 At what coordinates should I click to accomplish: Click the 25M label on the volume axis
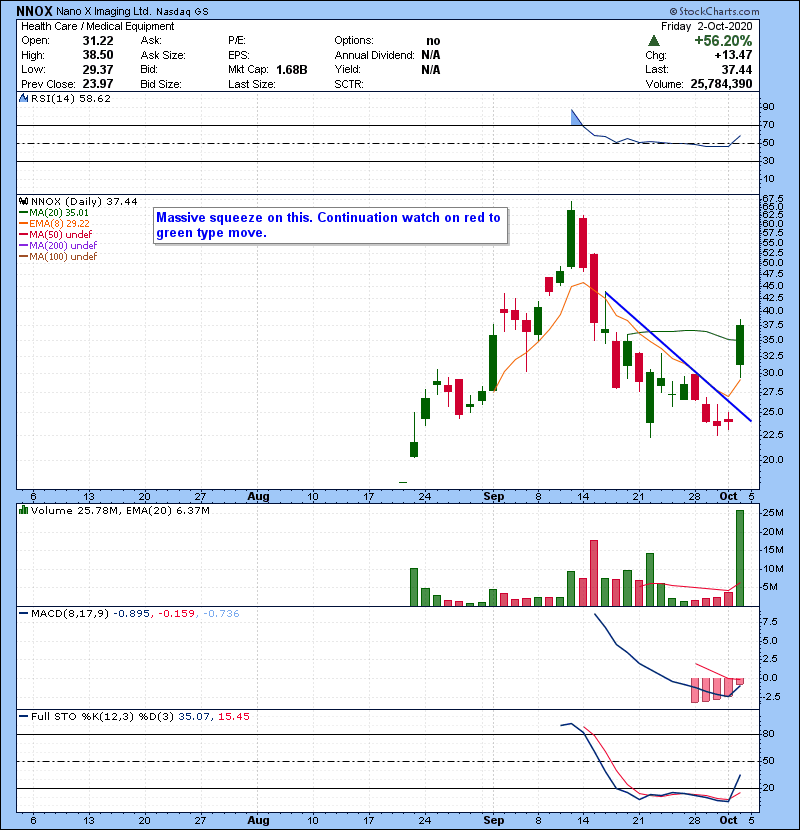click(x=772, y=512)
